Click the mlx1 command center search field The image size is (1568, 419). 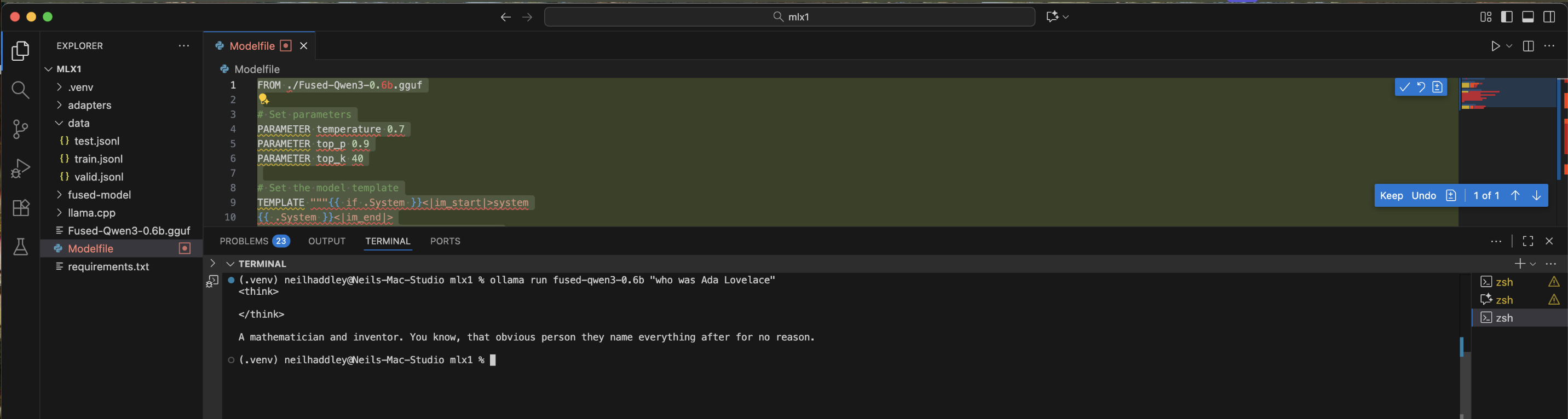789,17
